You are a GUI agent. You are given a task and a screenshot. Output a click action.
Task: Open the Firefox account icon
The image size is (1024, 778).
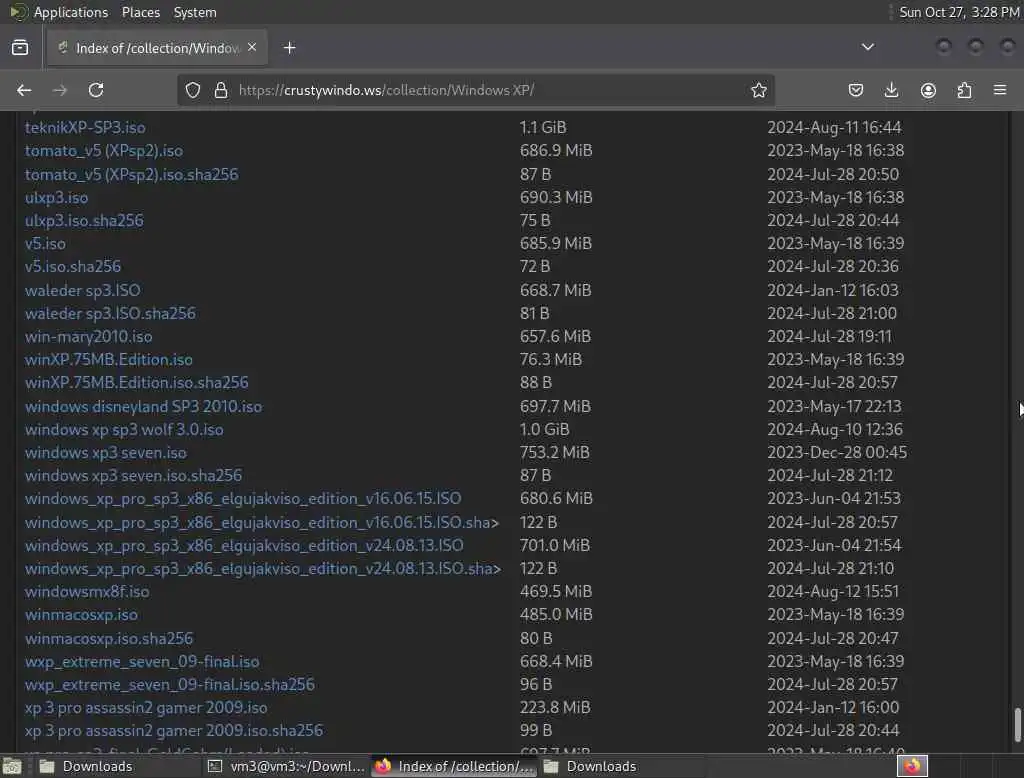pos(928,90)
